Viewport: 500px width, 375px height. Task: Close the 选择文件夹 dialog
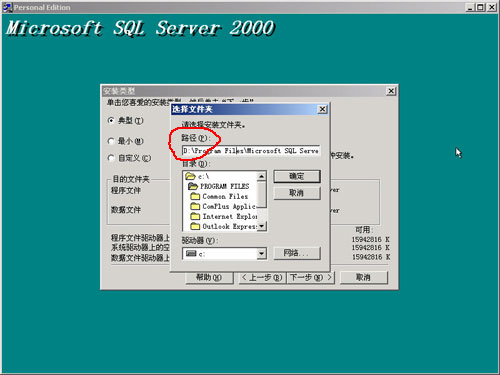[x=322, y=109]
